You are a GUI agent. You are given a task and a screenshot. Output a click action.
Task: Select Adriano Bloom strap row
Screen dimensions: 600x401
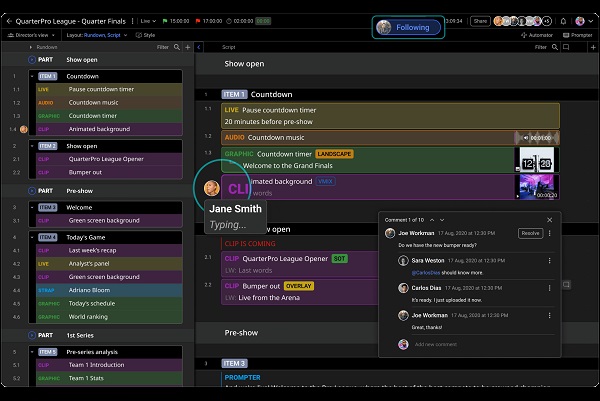point(109,290)
